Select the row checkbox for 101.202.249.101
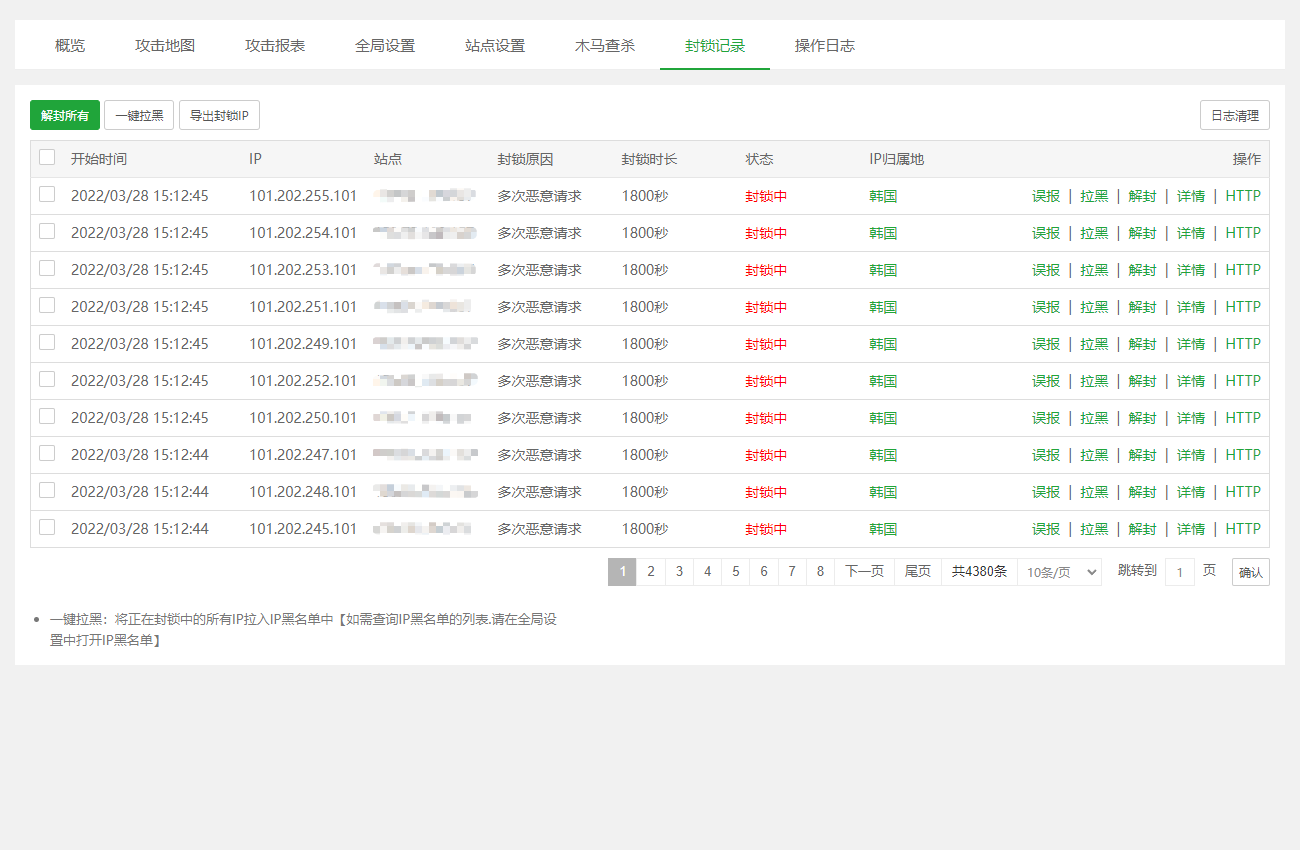 coord(47,343)
